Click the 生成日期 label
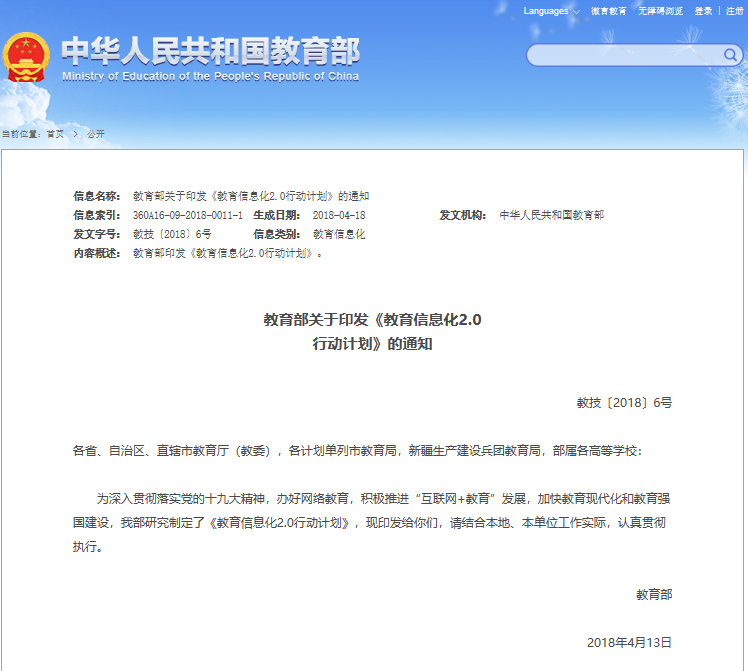 (277, 215)
